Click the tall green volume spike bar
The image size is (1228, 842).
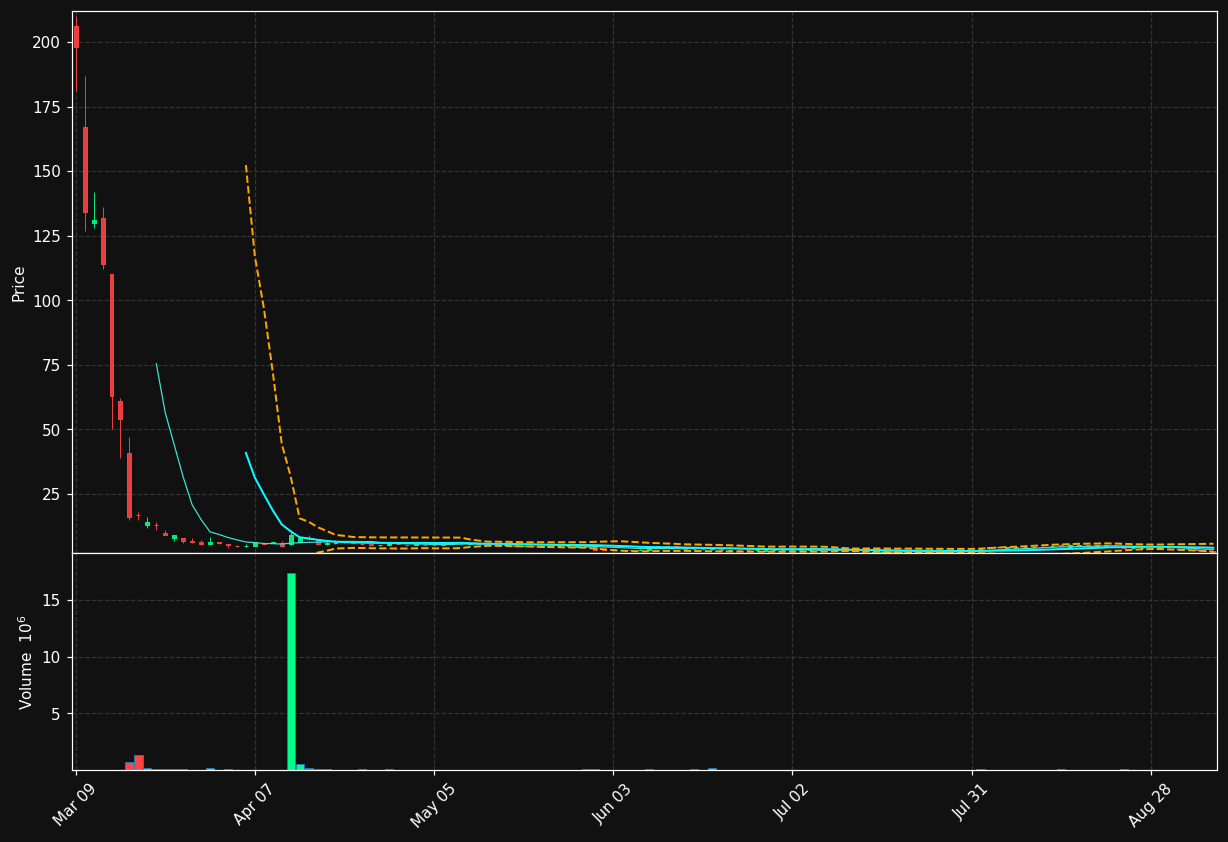(291, 671)
